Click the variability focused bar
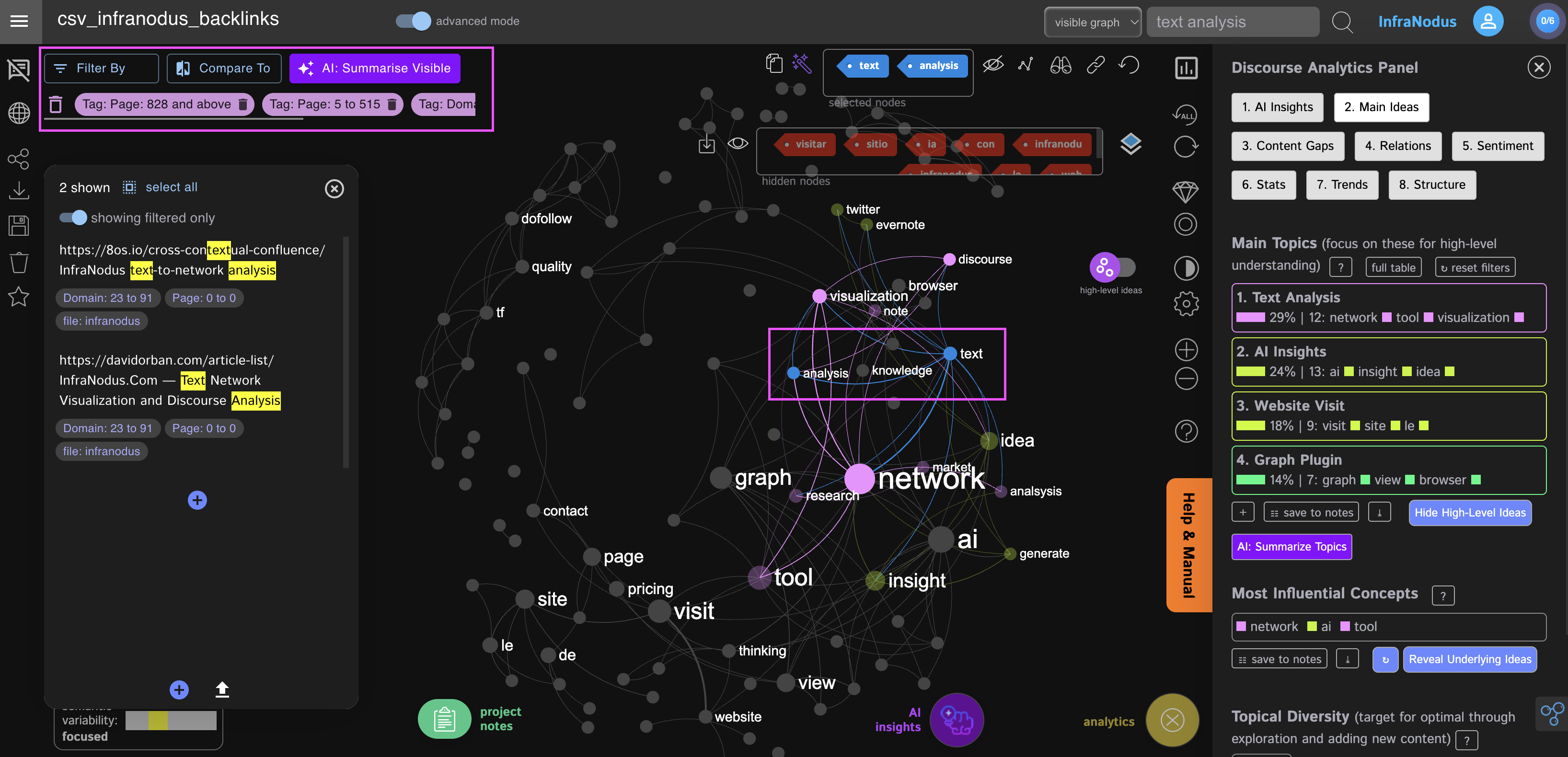Image resolution: width=1568 pixels, height=757 pixels. tap(171, 721)
